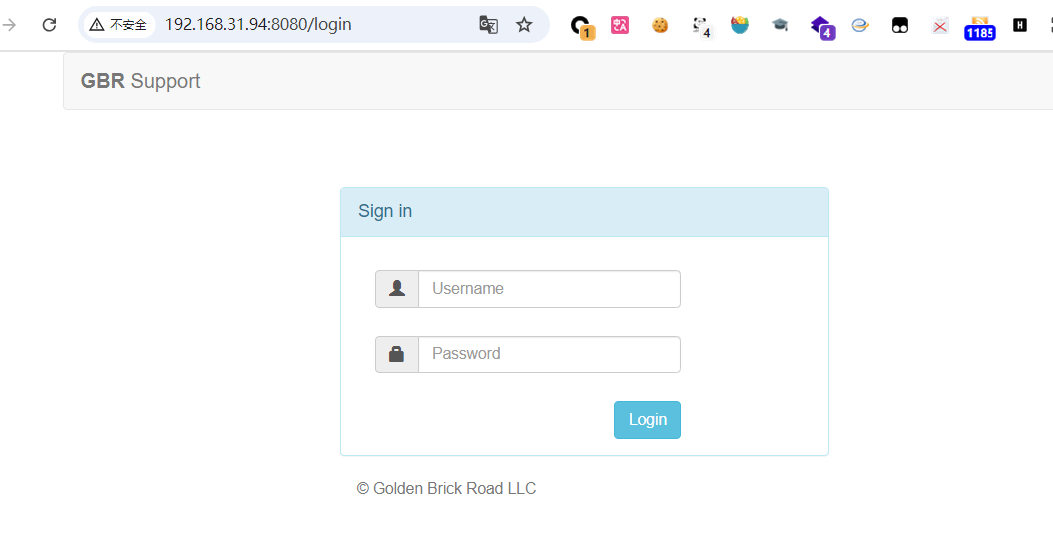
Task: Select the address bar URL text
Action: [x=259, y=25]
